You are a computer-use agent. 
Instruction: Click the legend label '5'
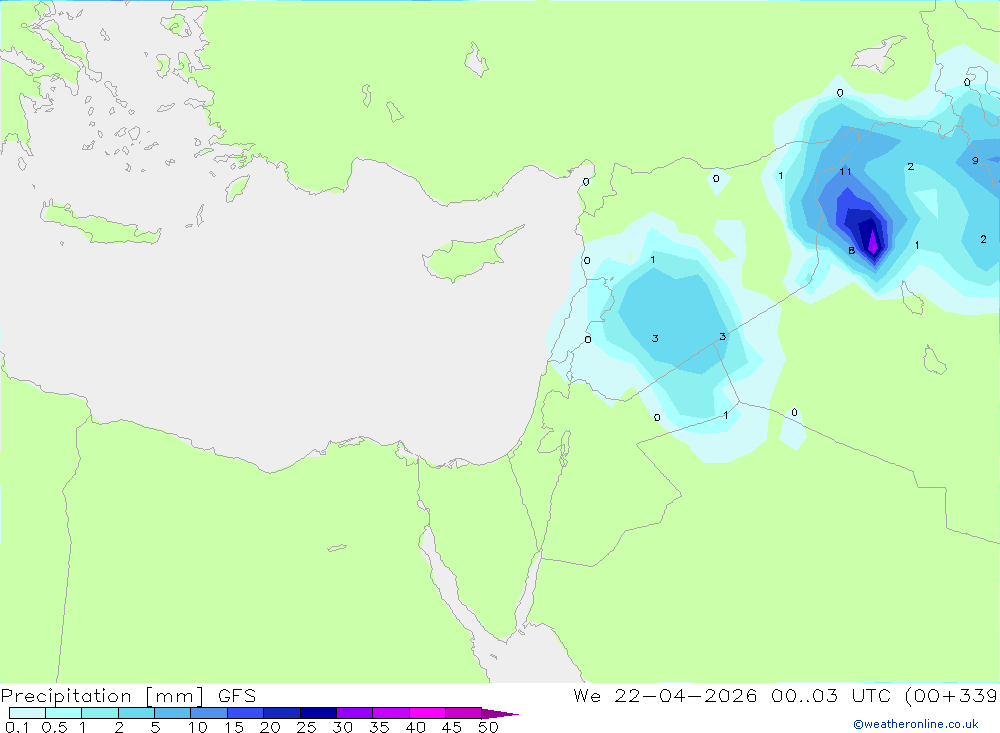pos(155,727)
